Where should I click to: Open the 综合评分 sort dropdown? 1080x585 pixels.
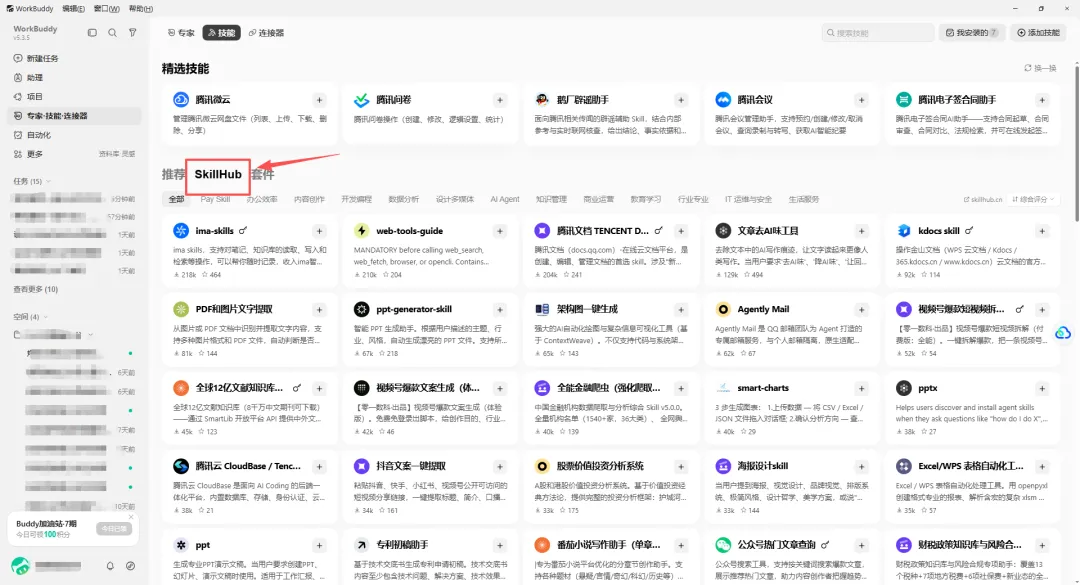[1033, 199]
